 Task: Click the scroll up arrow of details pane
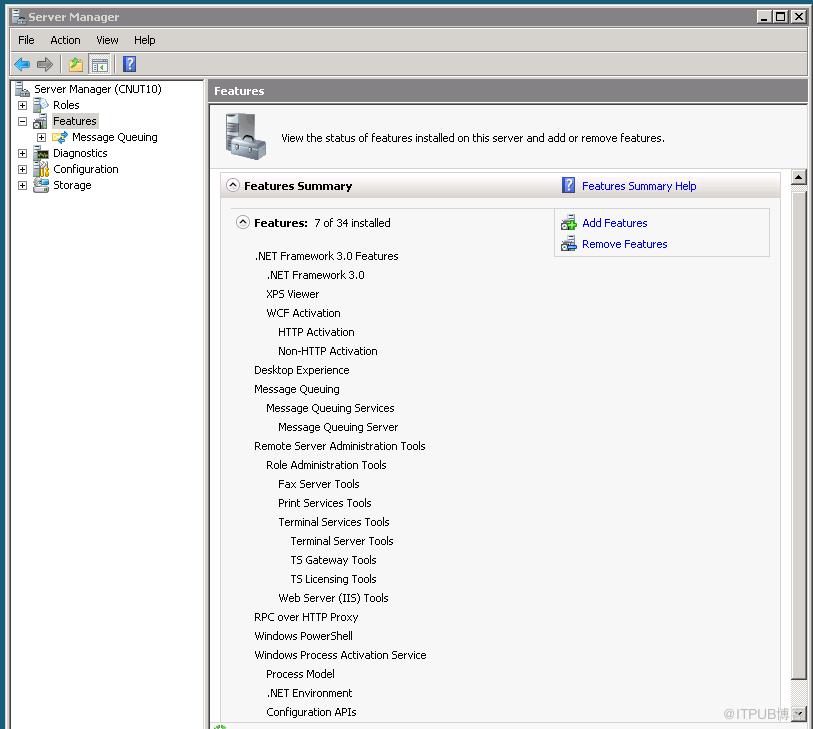798,177
